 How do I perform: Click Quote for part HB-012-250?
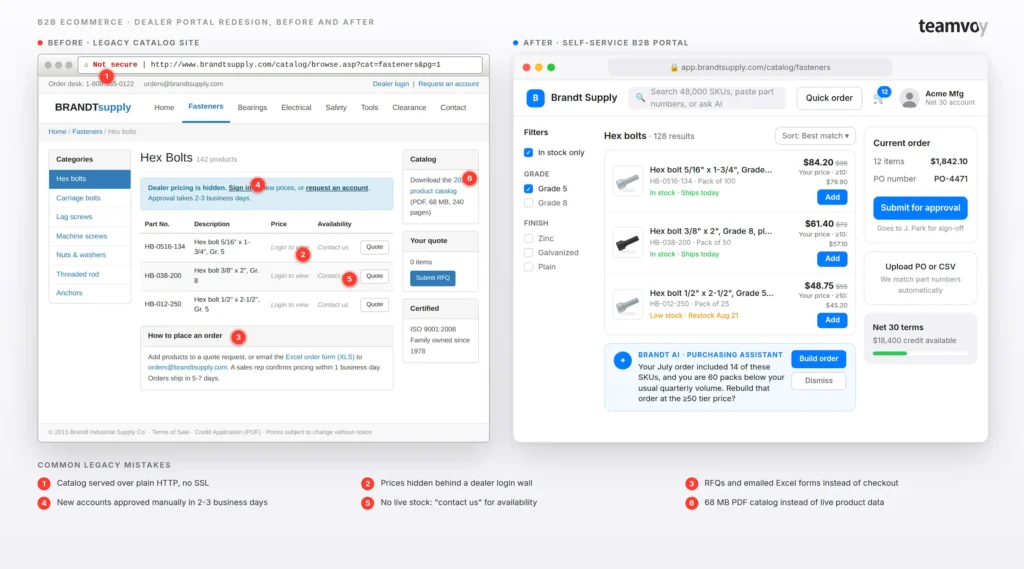[374, 305]
